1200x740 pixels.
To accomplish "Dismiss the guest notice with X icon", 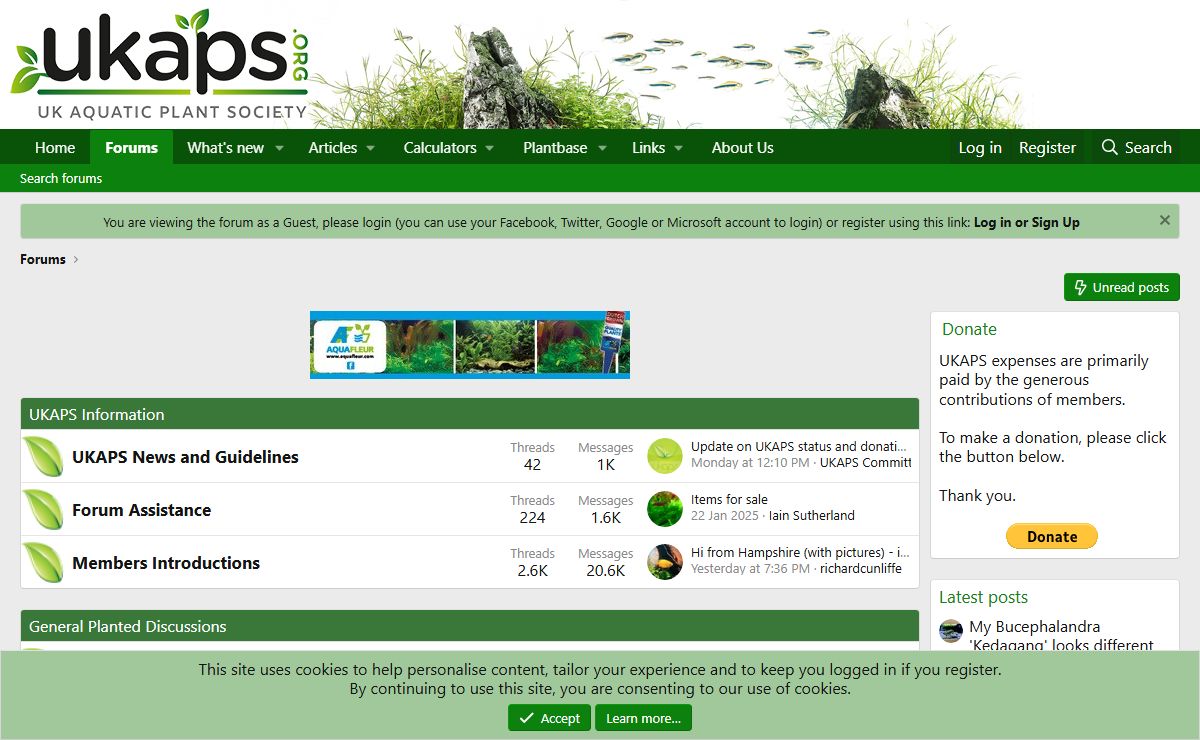I will (1165, 220).
